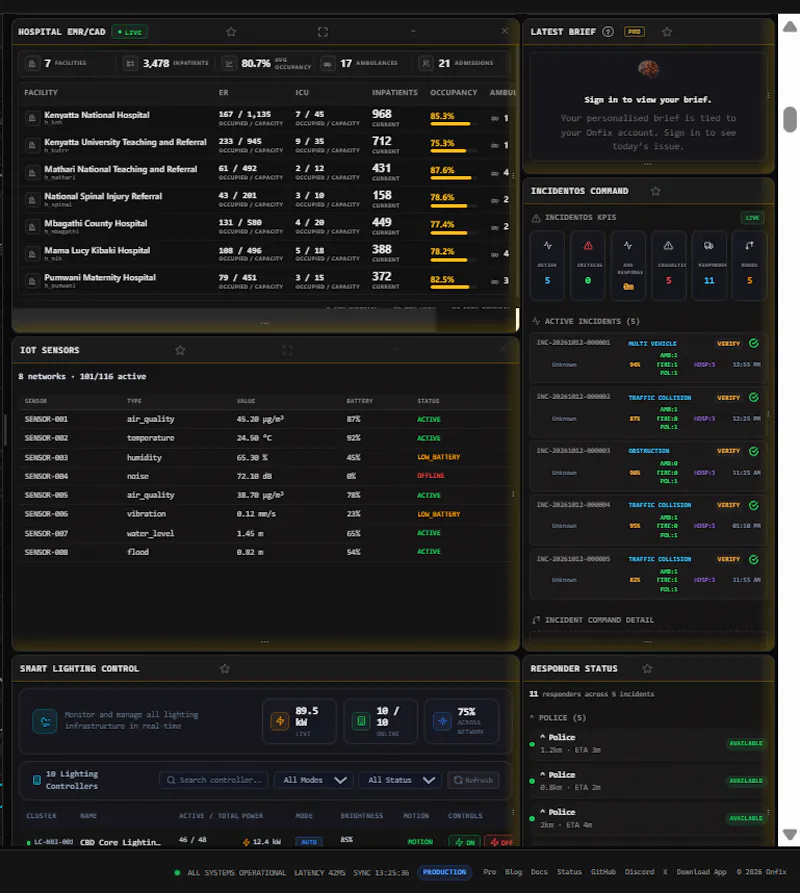Viewport: 800px width, 893px height.
Task: Open the All Modes dropdown
Action: (x=314, y=780)
